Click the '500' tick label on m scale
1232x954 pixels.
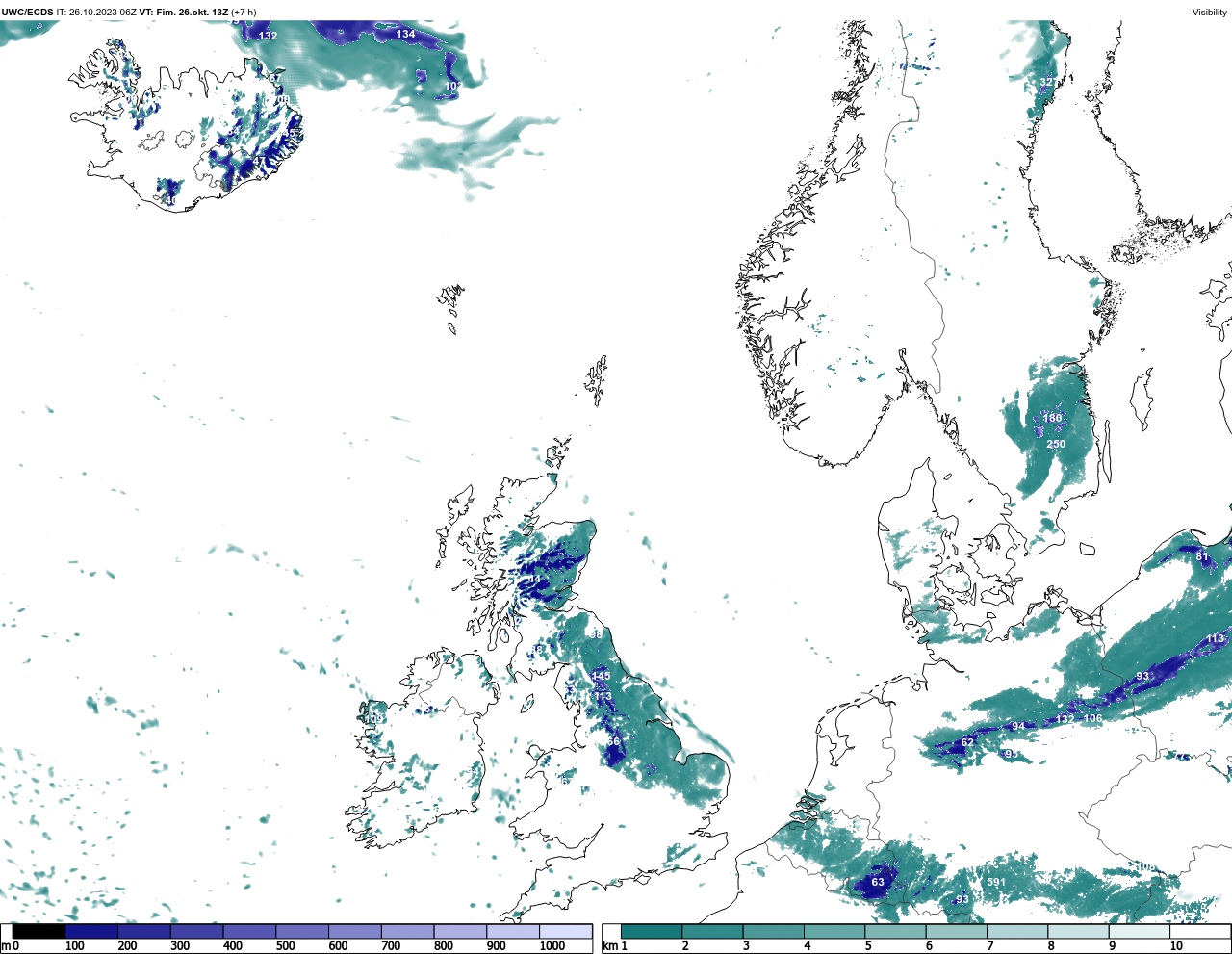(285, 946)
